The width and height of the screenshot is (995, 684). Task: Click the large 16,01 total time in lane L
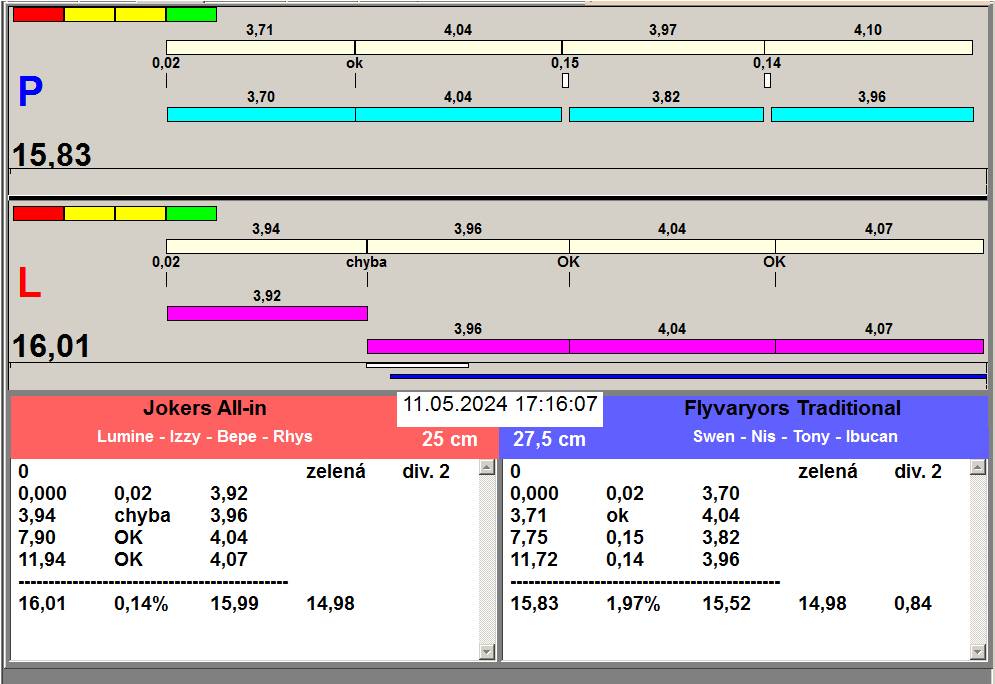click(x=51, y=346)
